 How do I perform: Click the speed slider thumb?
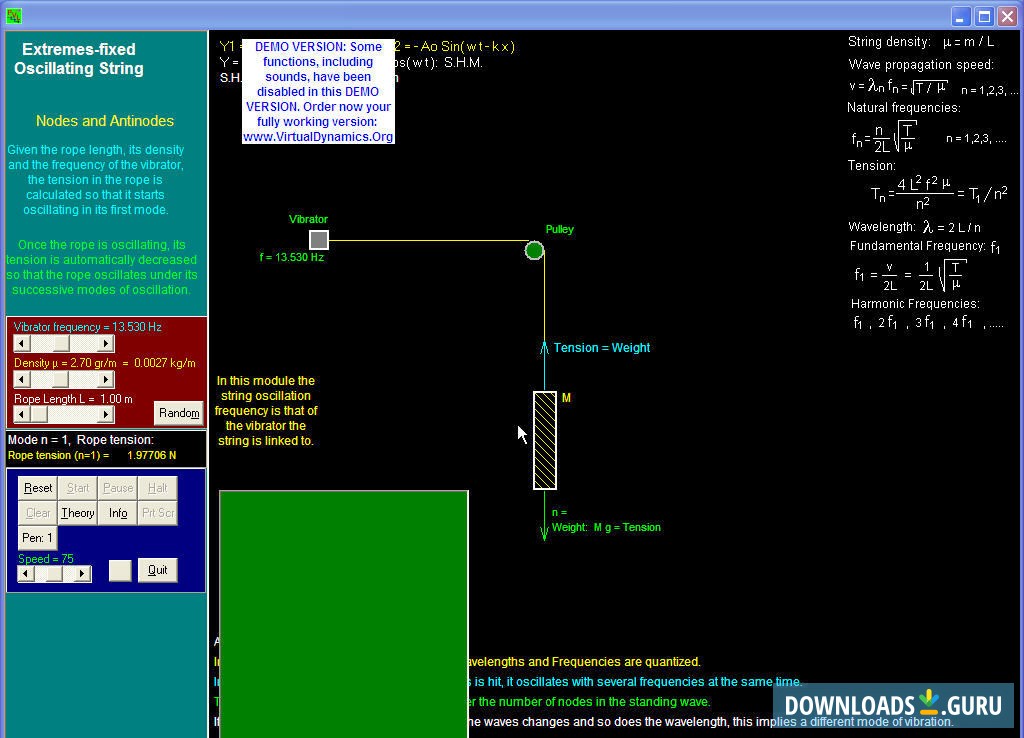pos(55,573)
